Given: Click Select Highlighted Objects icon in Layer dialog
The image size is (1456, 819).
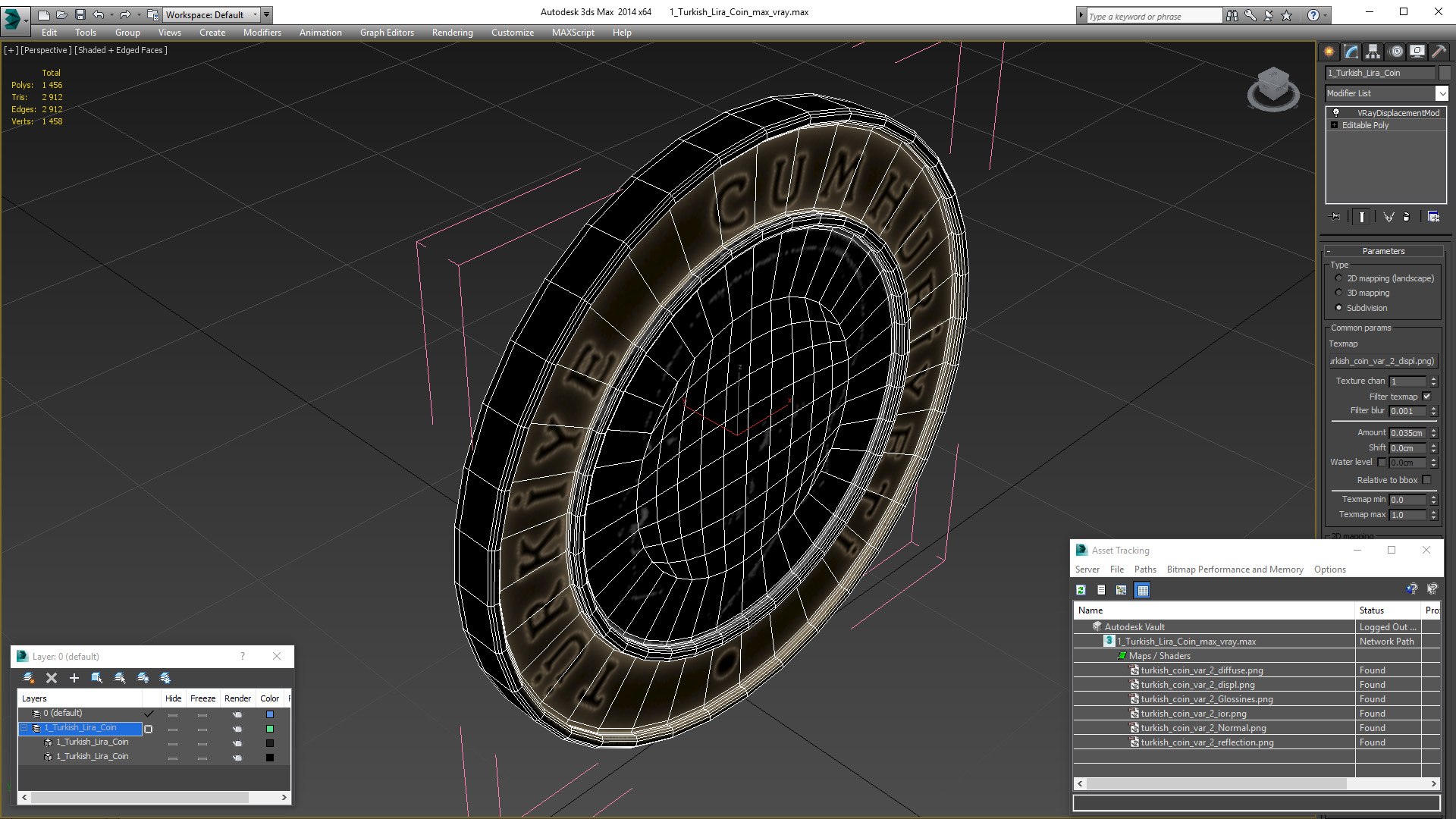Looking at the screenshot, I should pyautogui.click(x=97, y=678).
